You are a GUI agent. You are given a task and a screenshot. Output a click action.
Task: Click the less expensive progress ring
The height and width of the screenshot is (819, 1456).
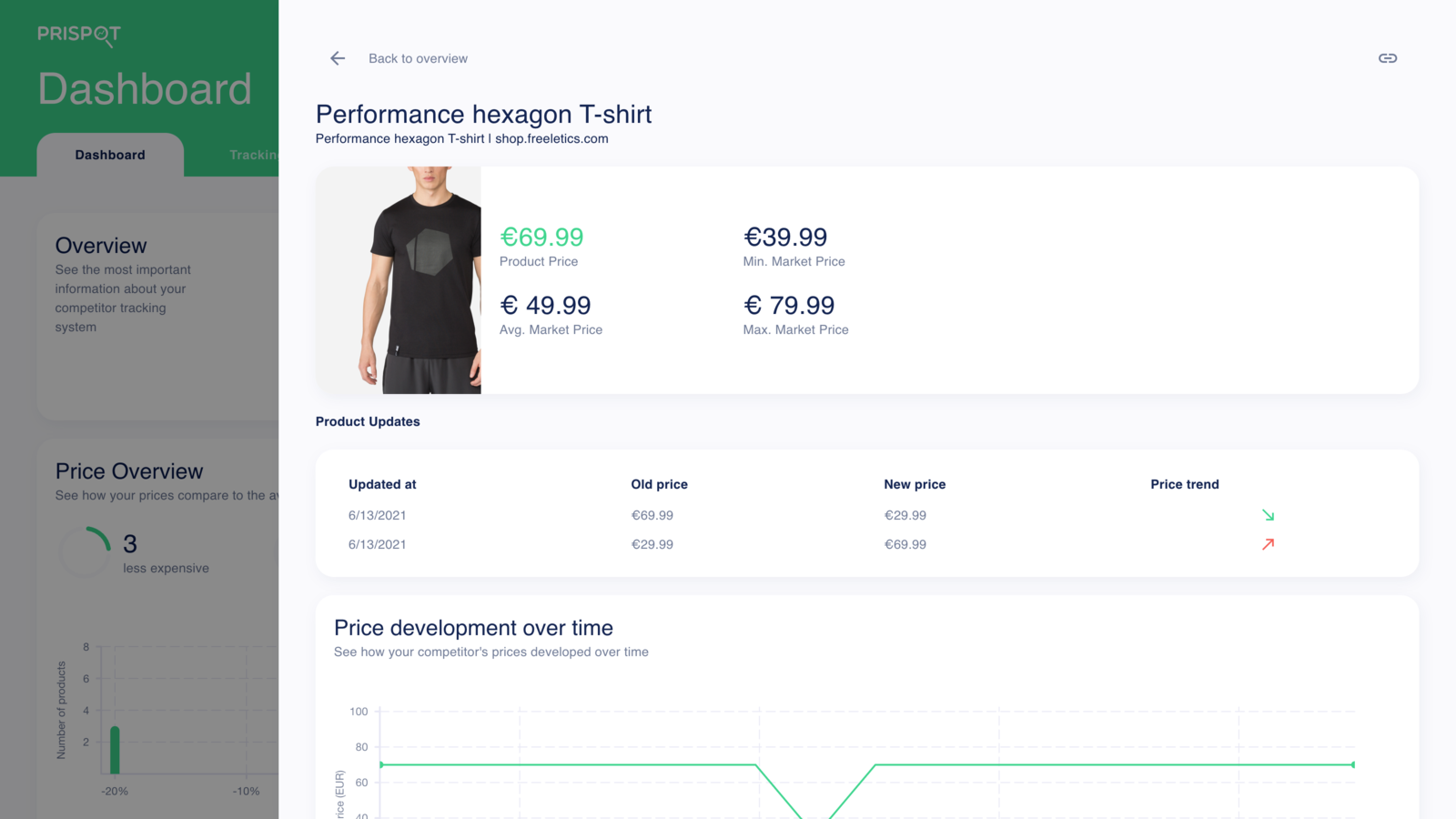tap(86, 551)
